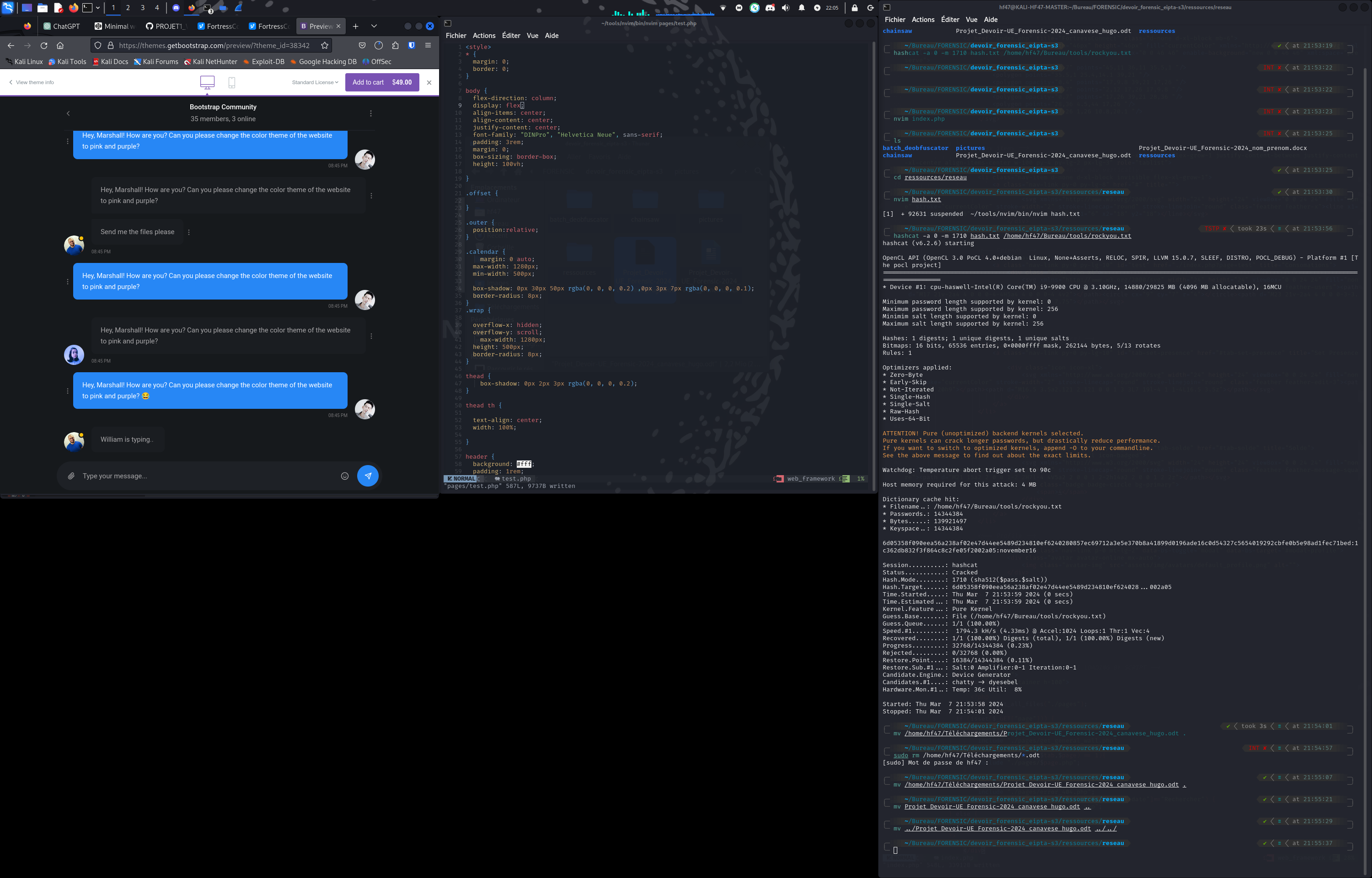Viewport: 1372px width, 878px height.
Task: Open the notifications bell in the panel
Action: coord(801,8)
